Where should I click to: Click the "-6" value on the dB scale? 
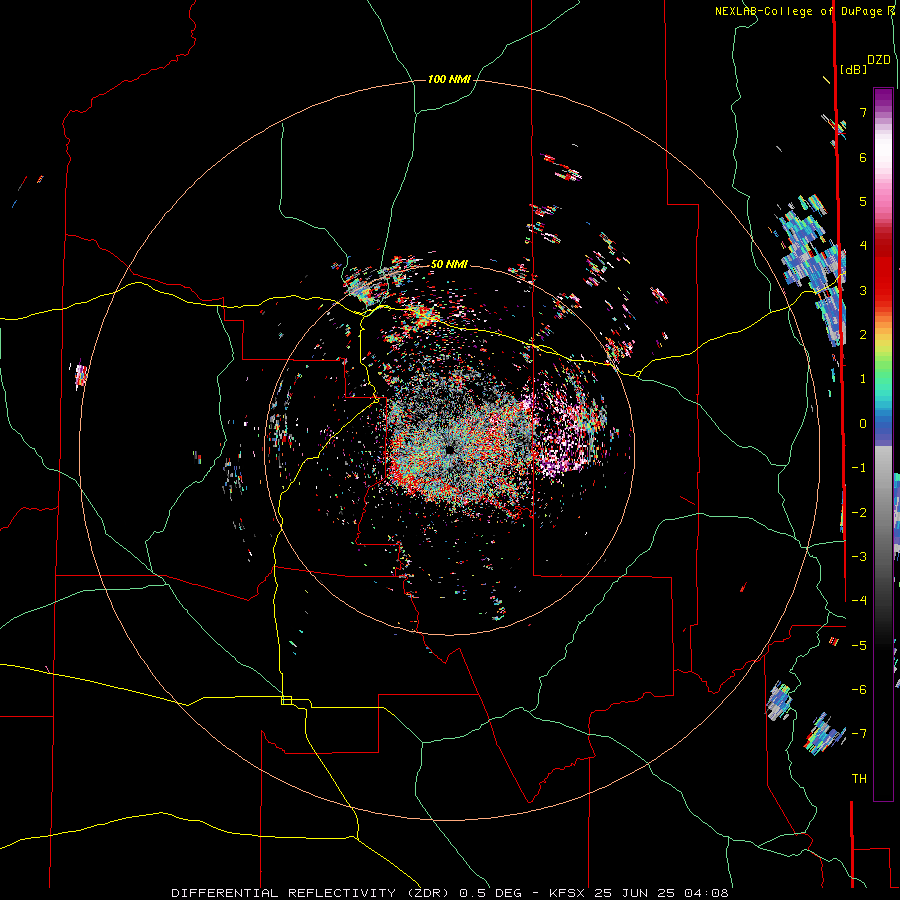click(859, 690)
